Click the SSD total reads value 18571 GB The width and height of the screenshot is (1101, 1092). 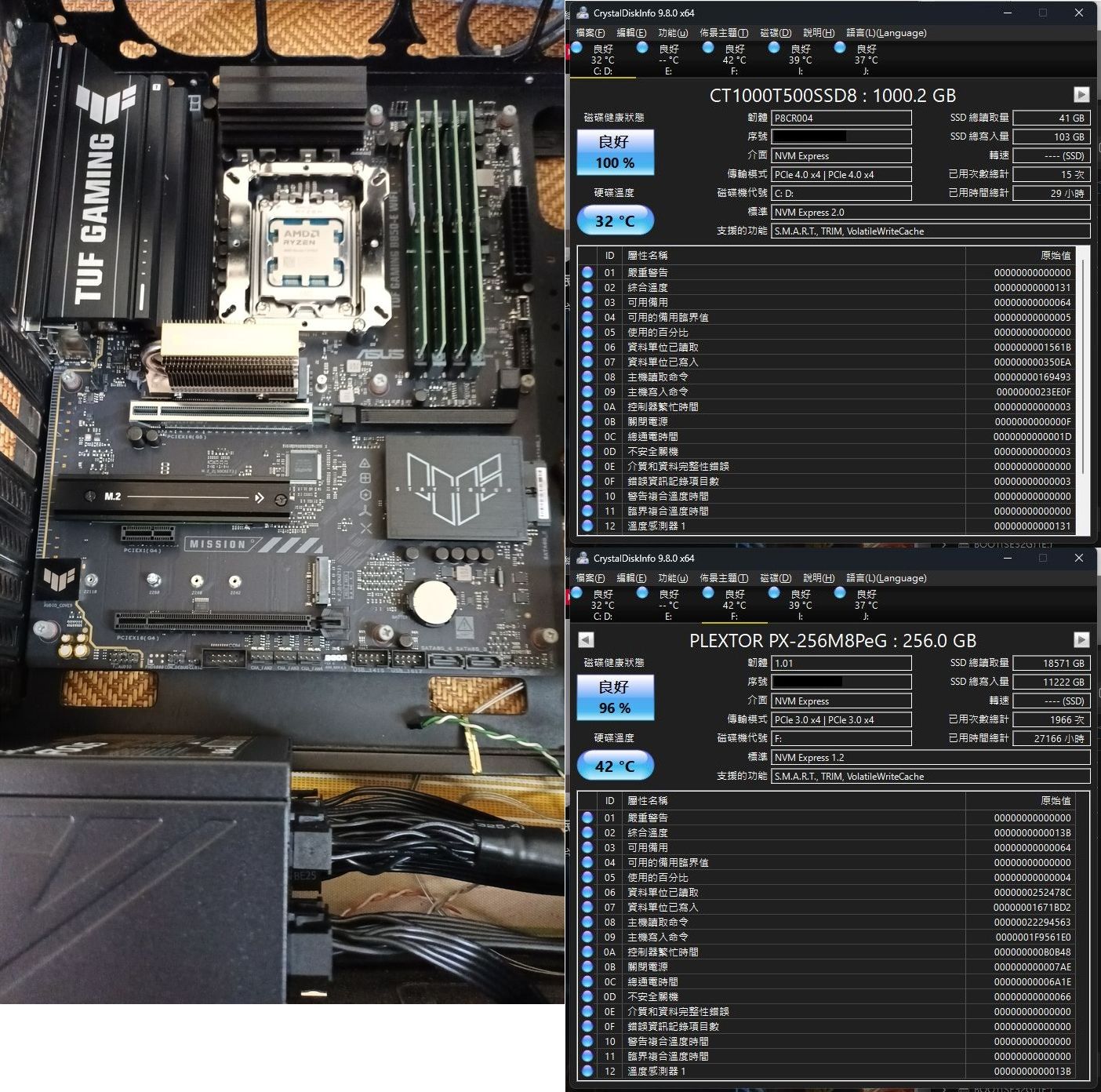pyautogui.click(x=1052, y=664)
